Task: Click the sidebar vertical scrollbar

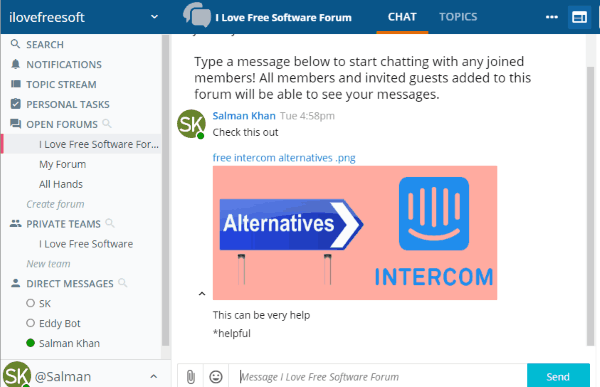Action: tap(165, 191)
